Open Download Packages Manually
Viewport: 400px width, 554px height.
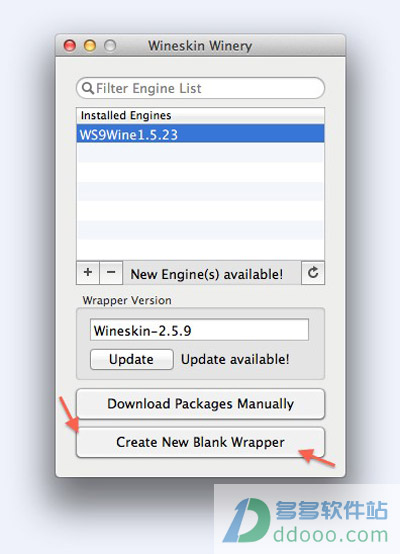point(200,404)
